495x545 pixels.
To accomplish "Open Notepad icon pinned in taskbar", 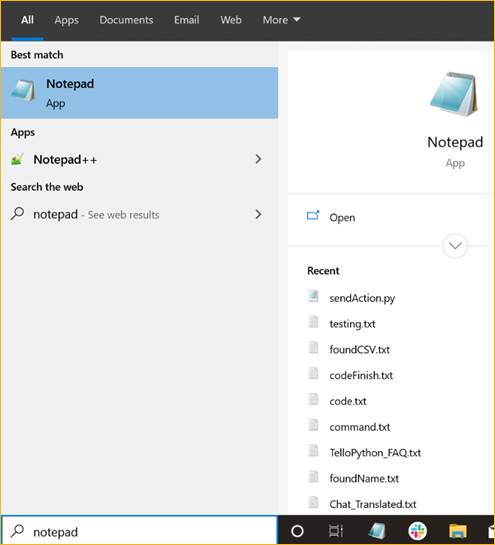I will tap(377, 531).
